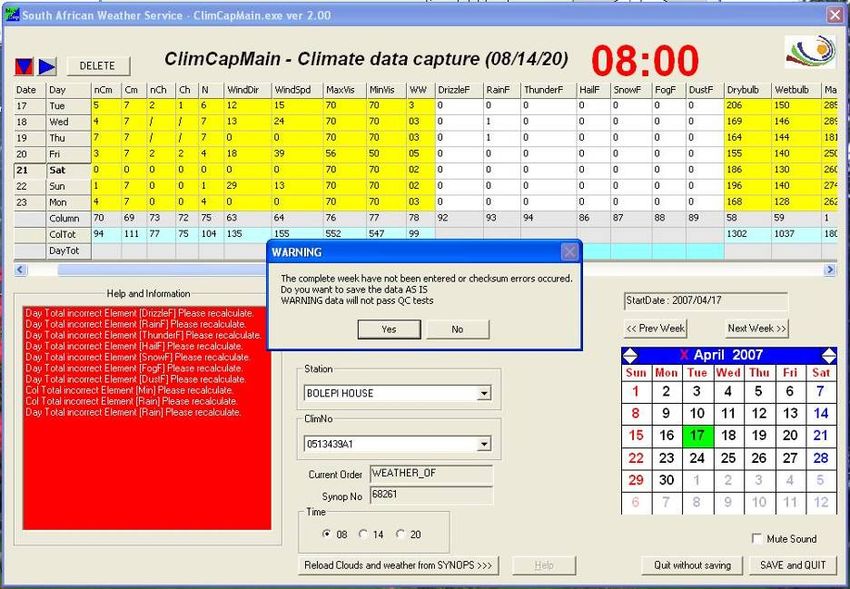Click the Synop No field 68261
The height and width of the screenshot is (589, 850).
tap(432, 495)
